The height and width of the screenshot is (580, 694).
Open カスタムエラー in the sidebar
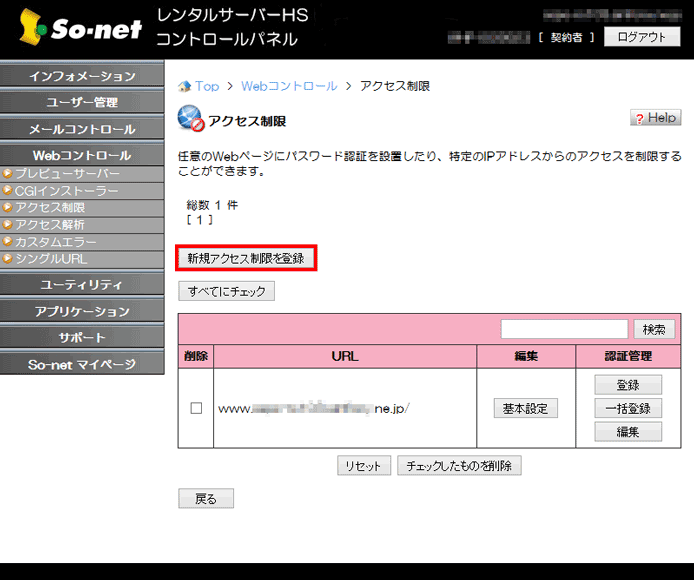tap(57, 242)
